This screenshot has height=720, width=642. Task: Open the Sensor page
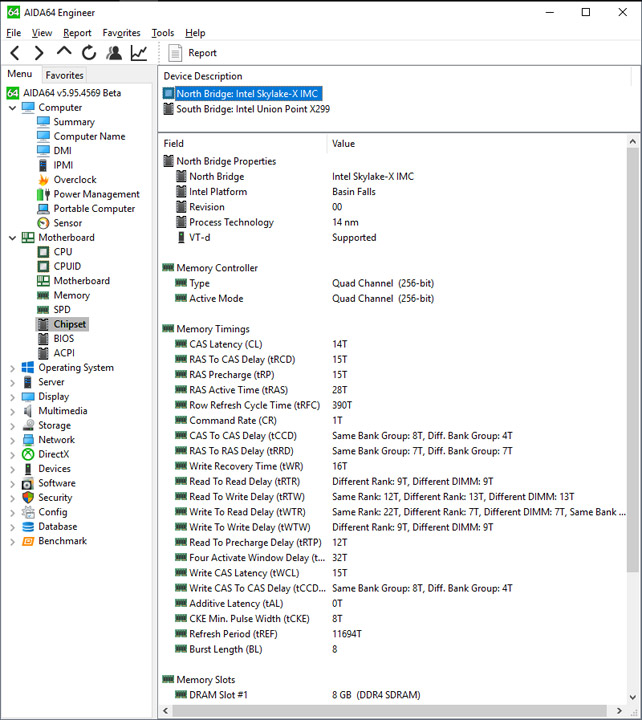68,223
